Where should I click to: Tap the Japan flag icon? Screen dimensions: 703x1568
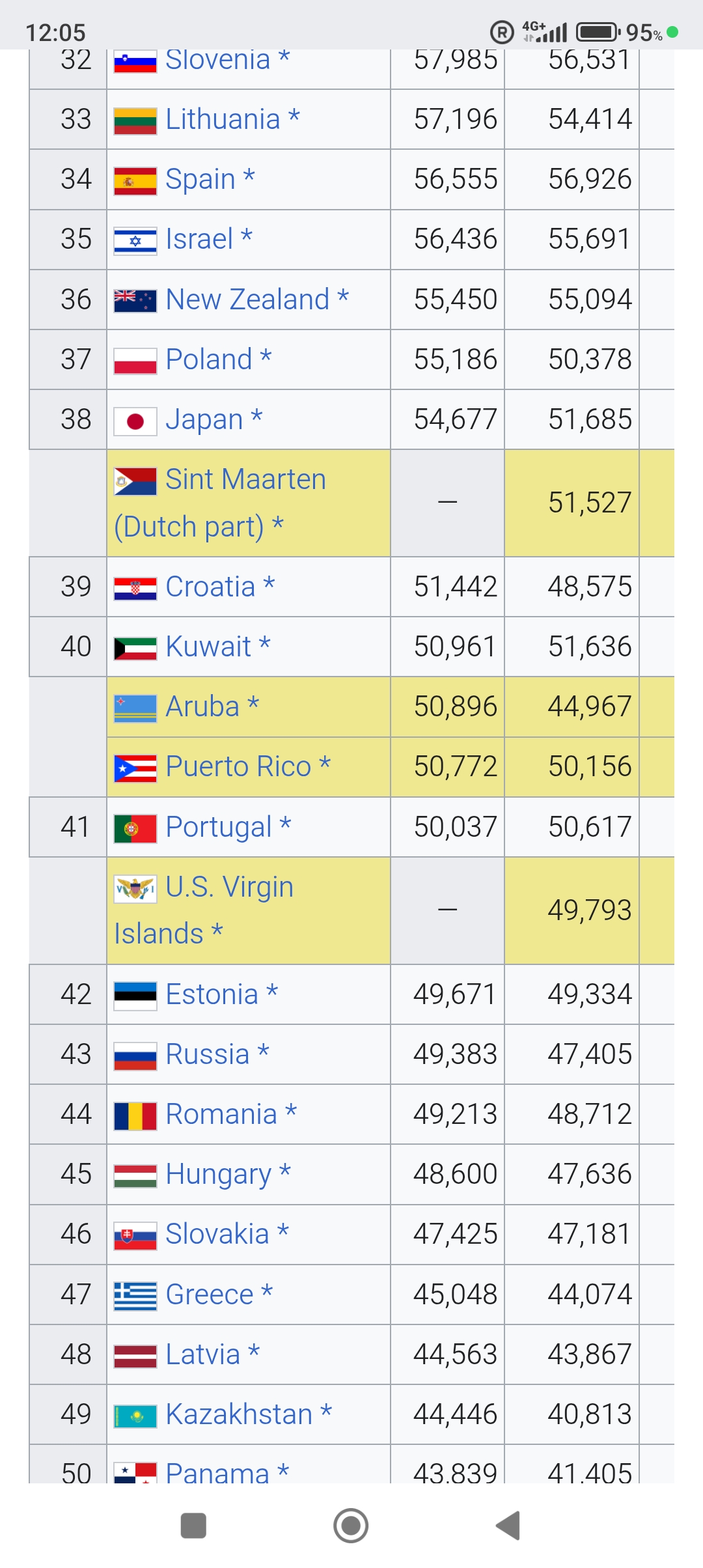click(135, 421)
